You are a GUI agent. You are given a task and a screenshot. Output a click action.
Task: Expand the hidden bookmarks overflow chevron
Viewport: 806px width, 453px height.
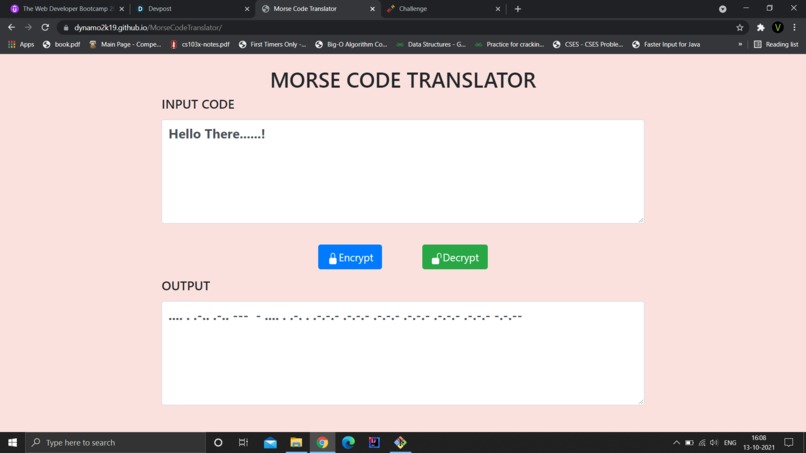[740, 45]
